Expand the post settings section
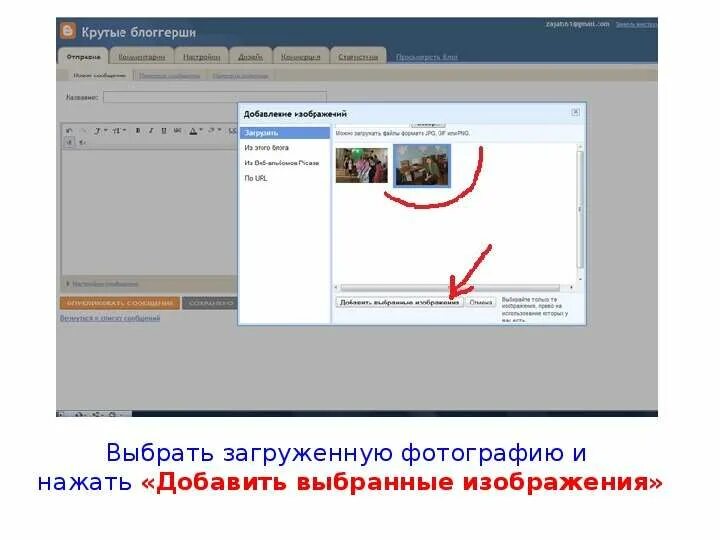The image size is (720, 540). (x=102, y=284)
